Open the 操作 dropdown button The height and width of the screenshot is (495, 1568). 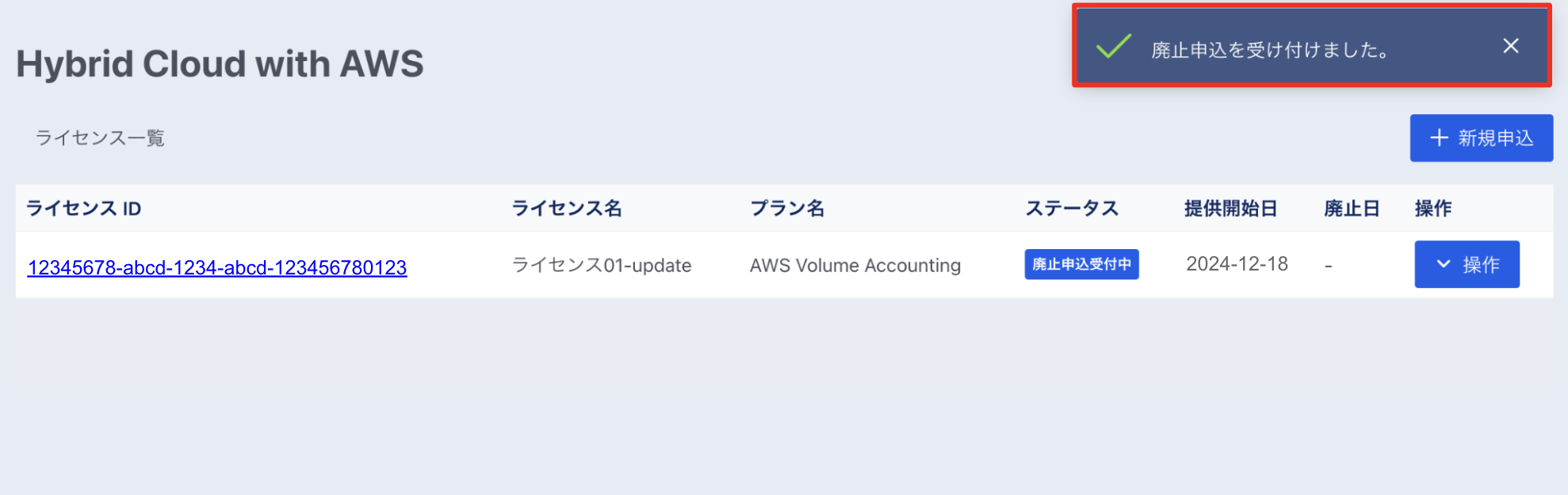point(1467,264)
